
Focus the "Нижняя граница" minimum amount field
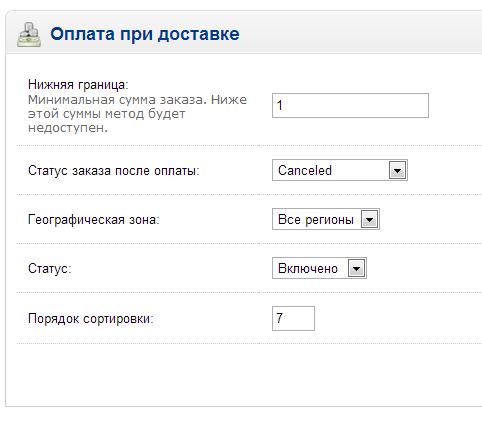pos(350,105)
